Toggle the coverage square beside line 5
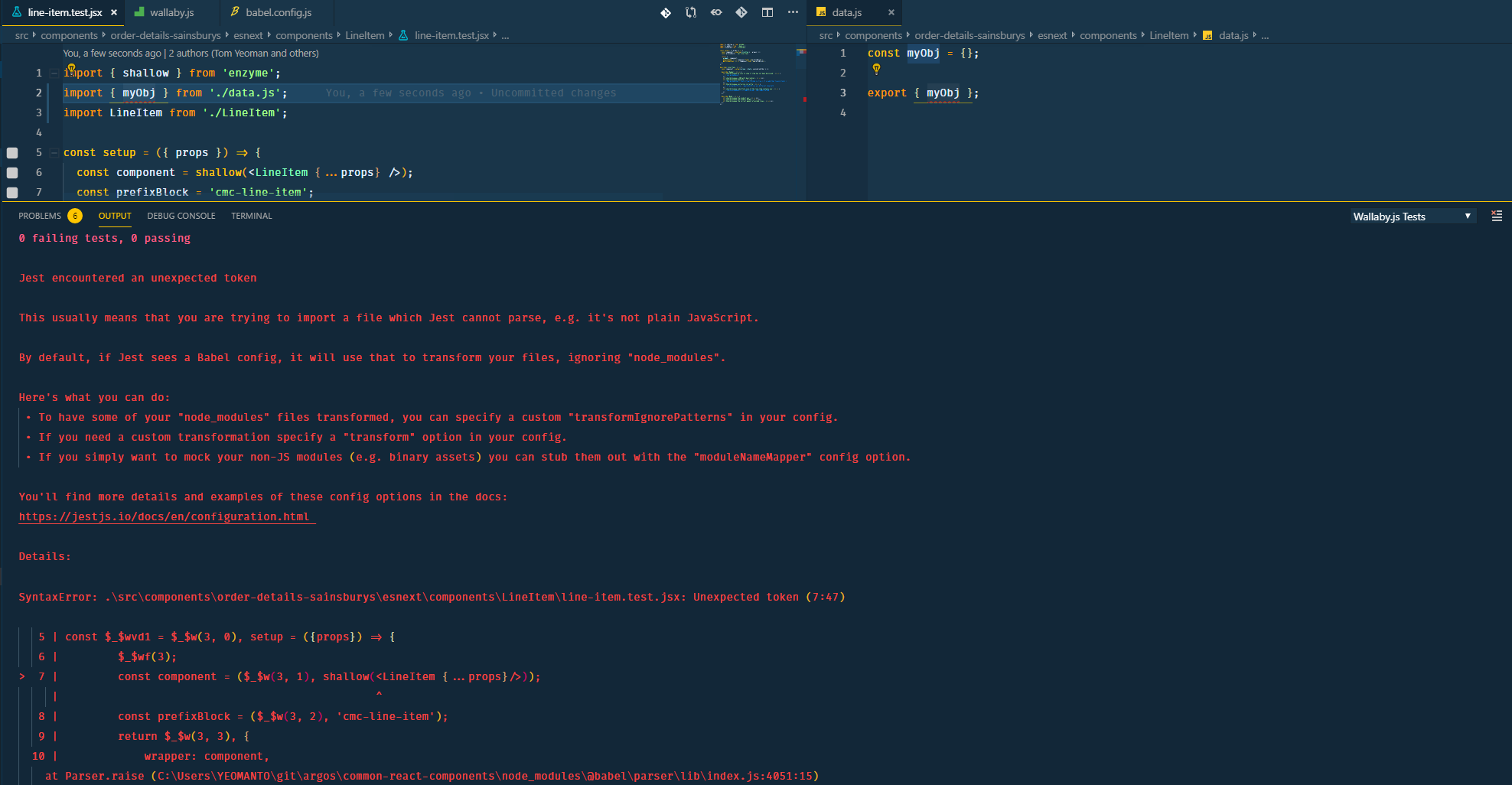Screen dimensions: 1512x785 pos(11,152)
